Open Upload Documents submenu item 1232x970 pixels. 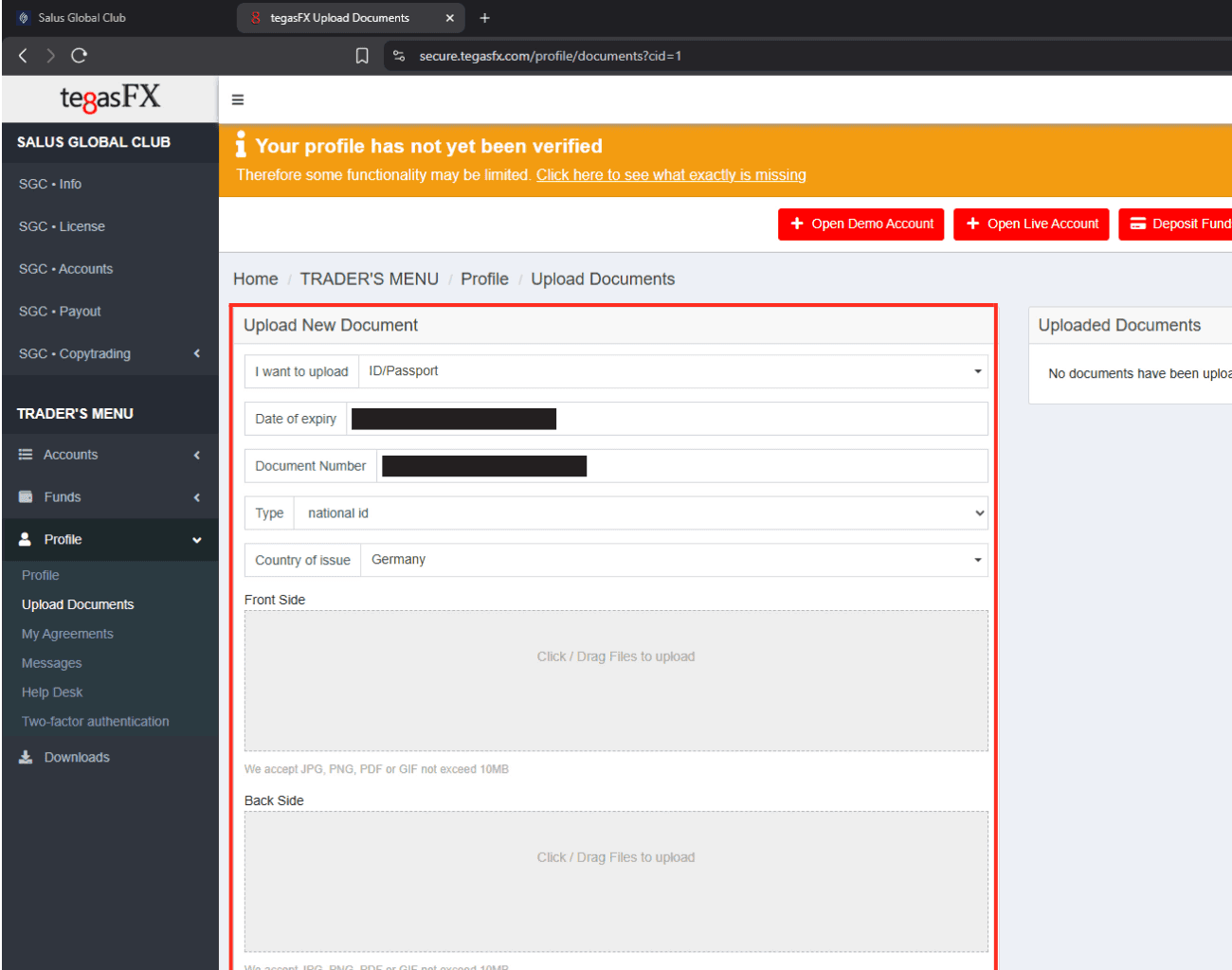click(x=78, y=604)
